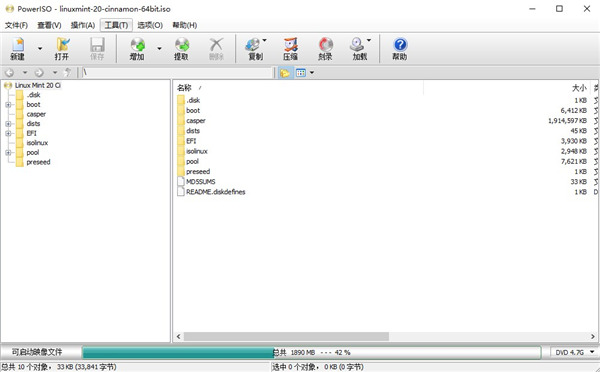Click the 1,914,597 KB size value

[567, 121]
